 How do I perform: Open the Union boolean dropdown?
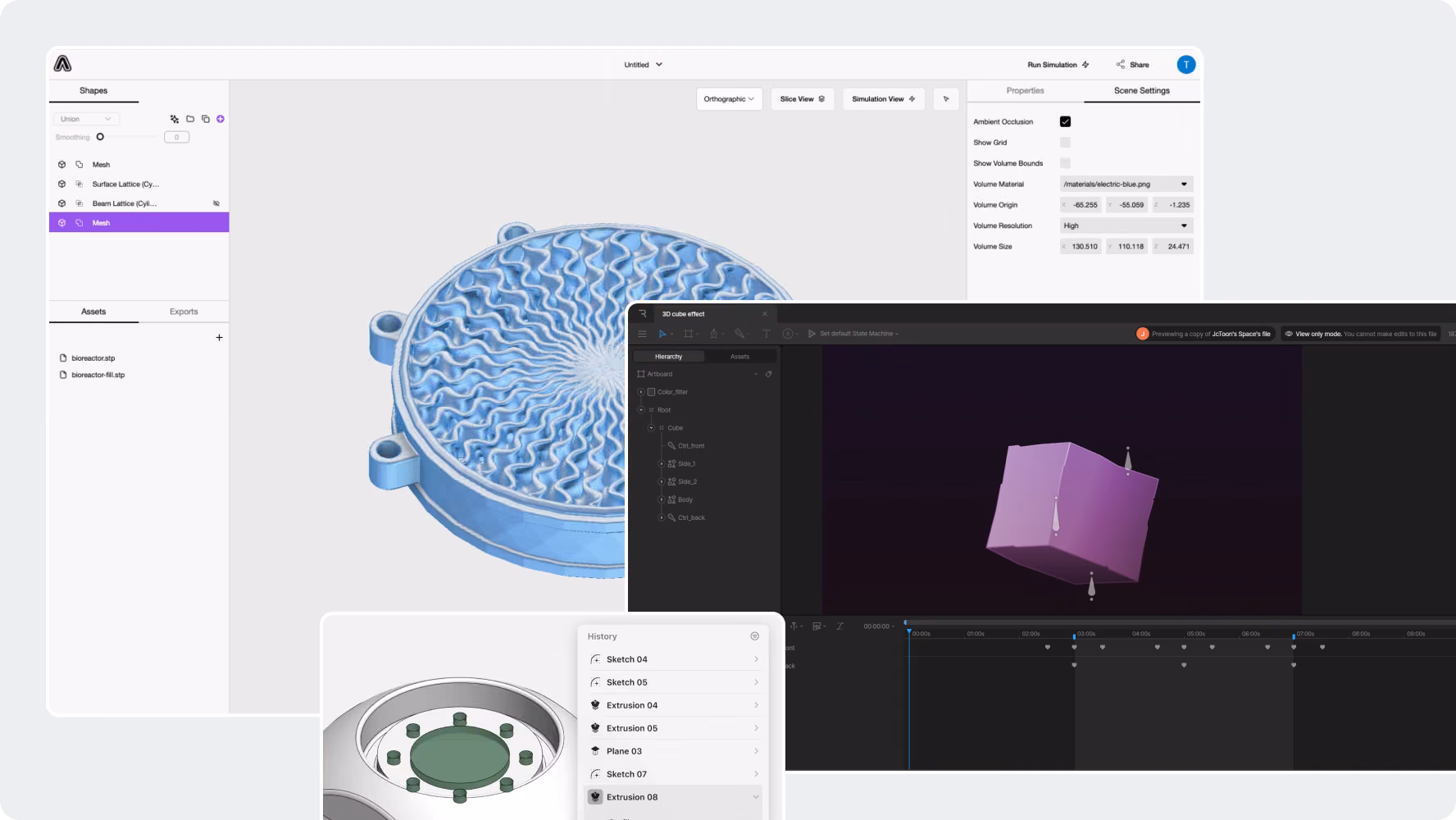(86, 119)
